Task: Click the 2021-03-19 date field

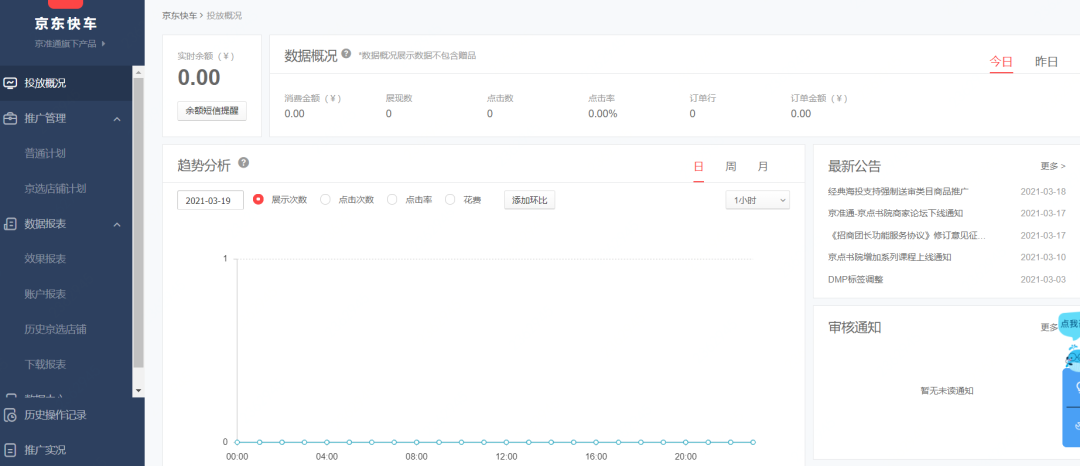Action: point(210,200)
